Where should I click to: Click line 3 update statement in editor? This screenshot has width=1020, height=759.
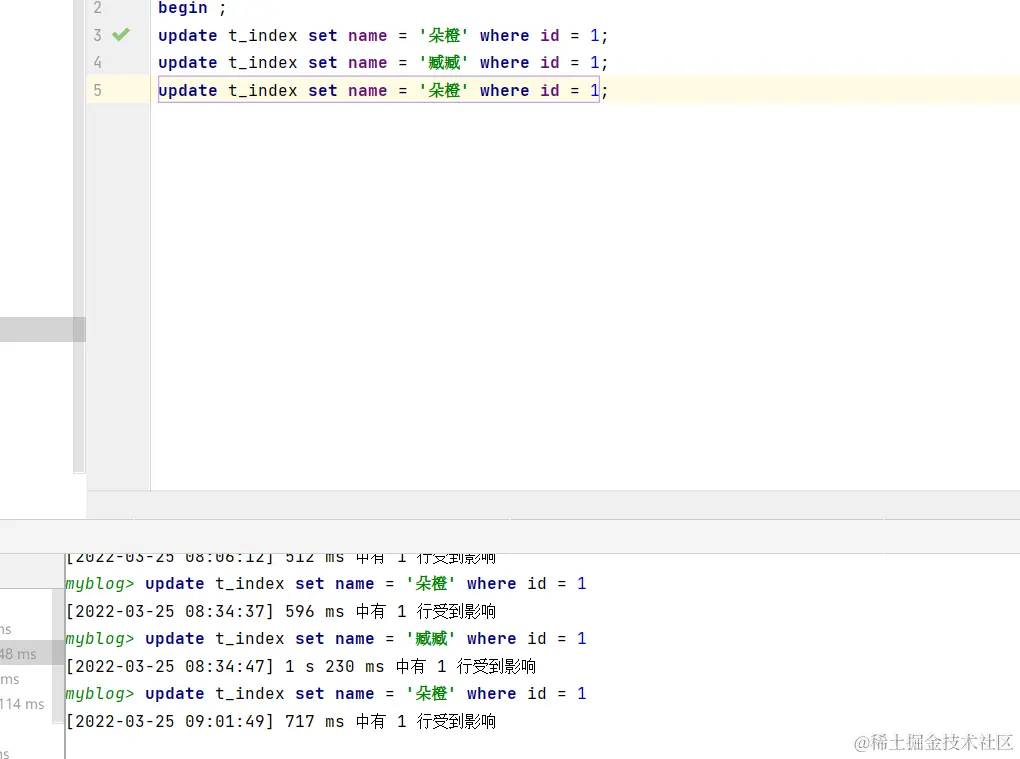coord(382,36)
